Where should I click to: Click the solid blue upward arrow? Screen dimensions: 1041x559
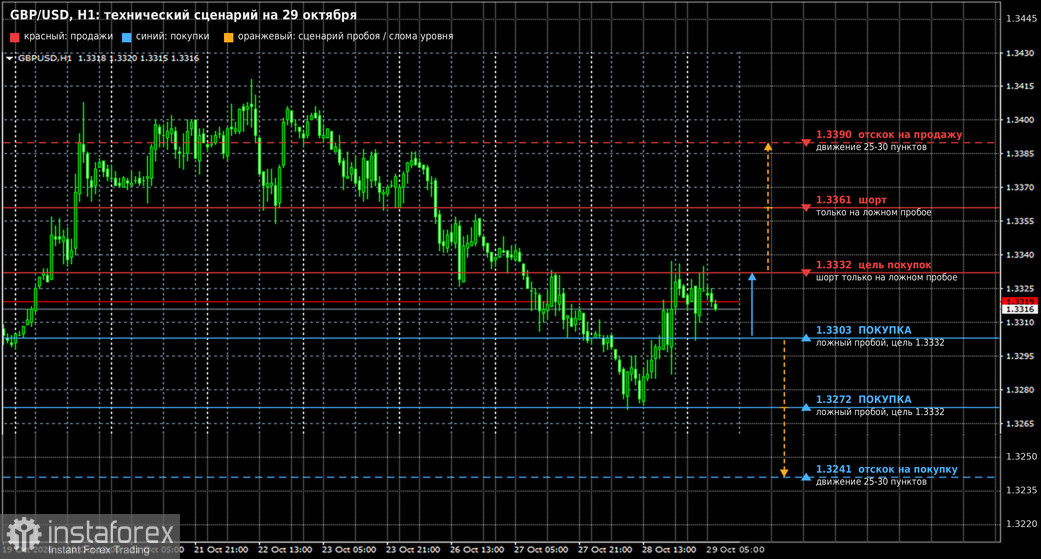point(752,304)
